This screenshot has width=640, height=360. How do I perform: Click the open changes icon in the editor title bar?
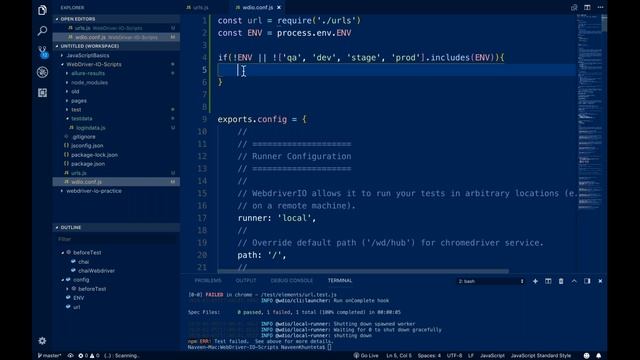(574, 7)
